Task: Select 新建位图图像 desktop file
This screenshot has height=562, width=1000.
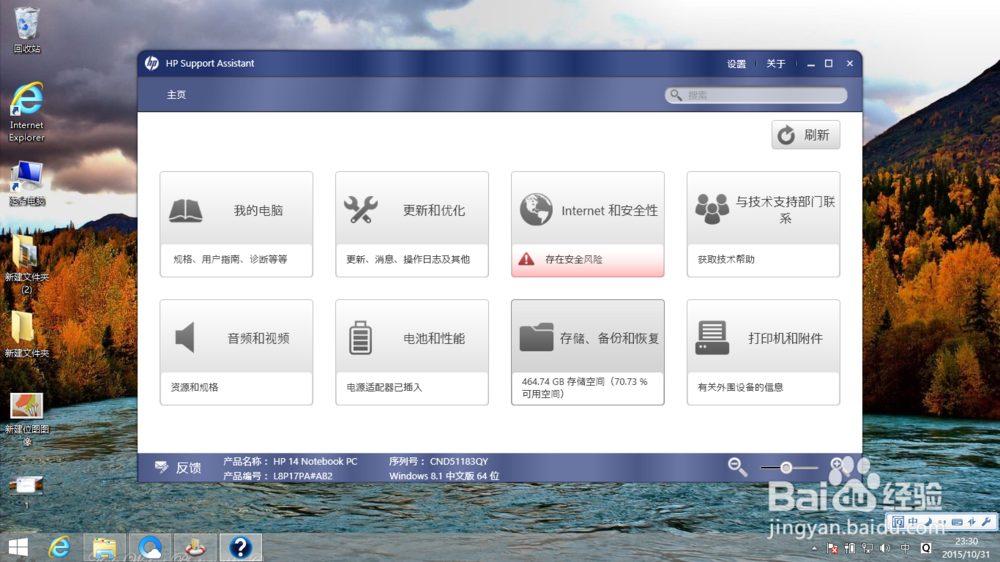Action: [x=27, y=418]
